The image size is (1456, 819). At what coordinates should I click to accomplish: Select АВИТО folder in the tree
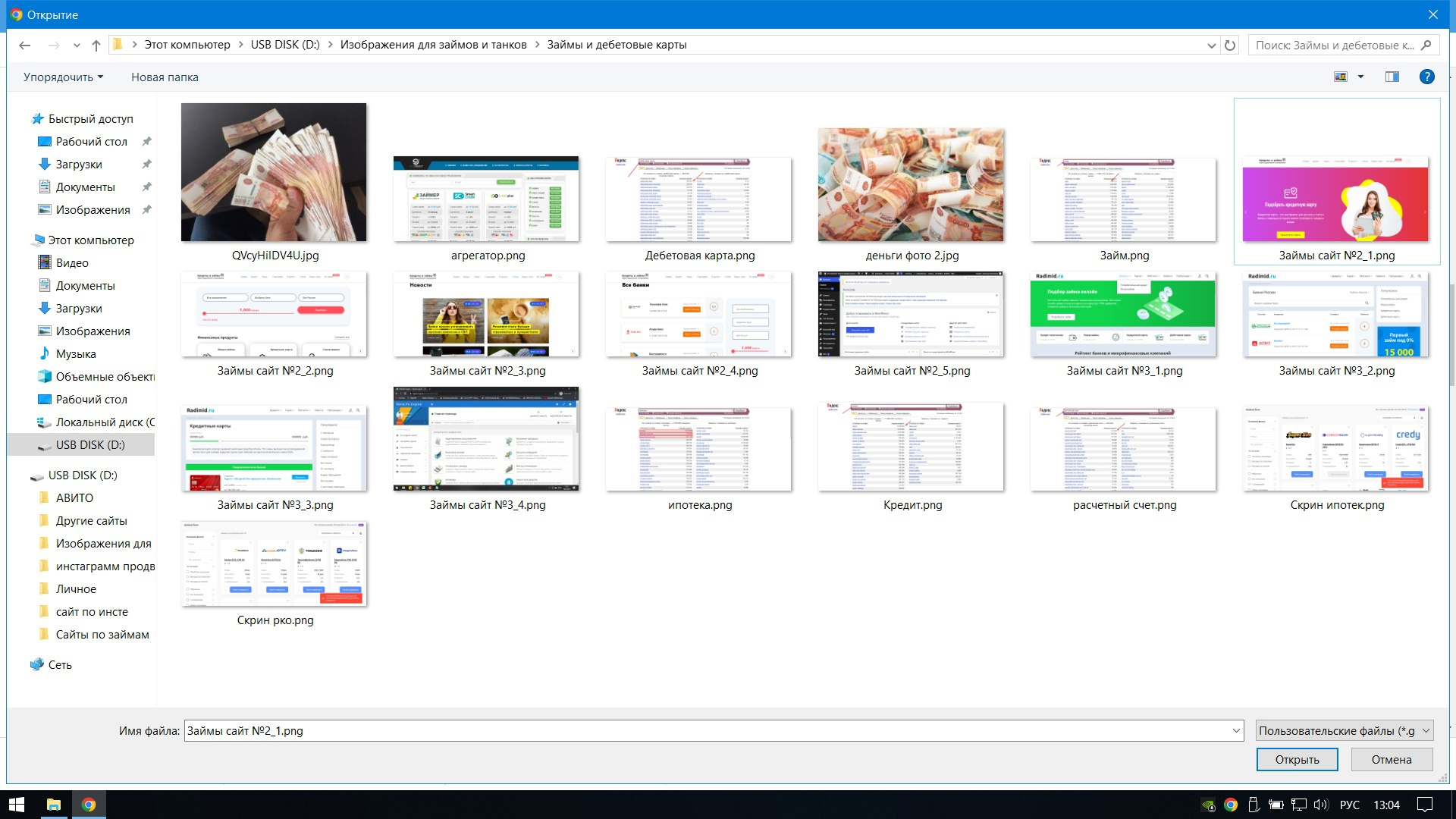pyautogui.click(x=74, y=498)
